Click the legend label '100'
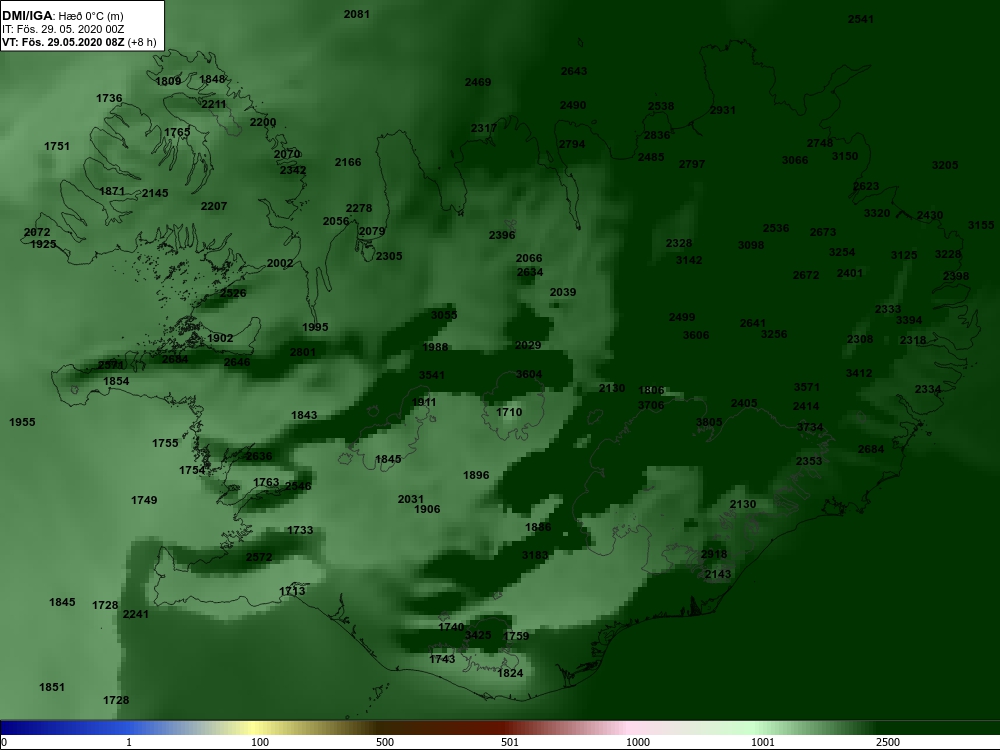 (x=260, y=742)
